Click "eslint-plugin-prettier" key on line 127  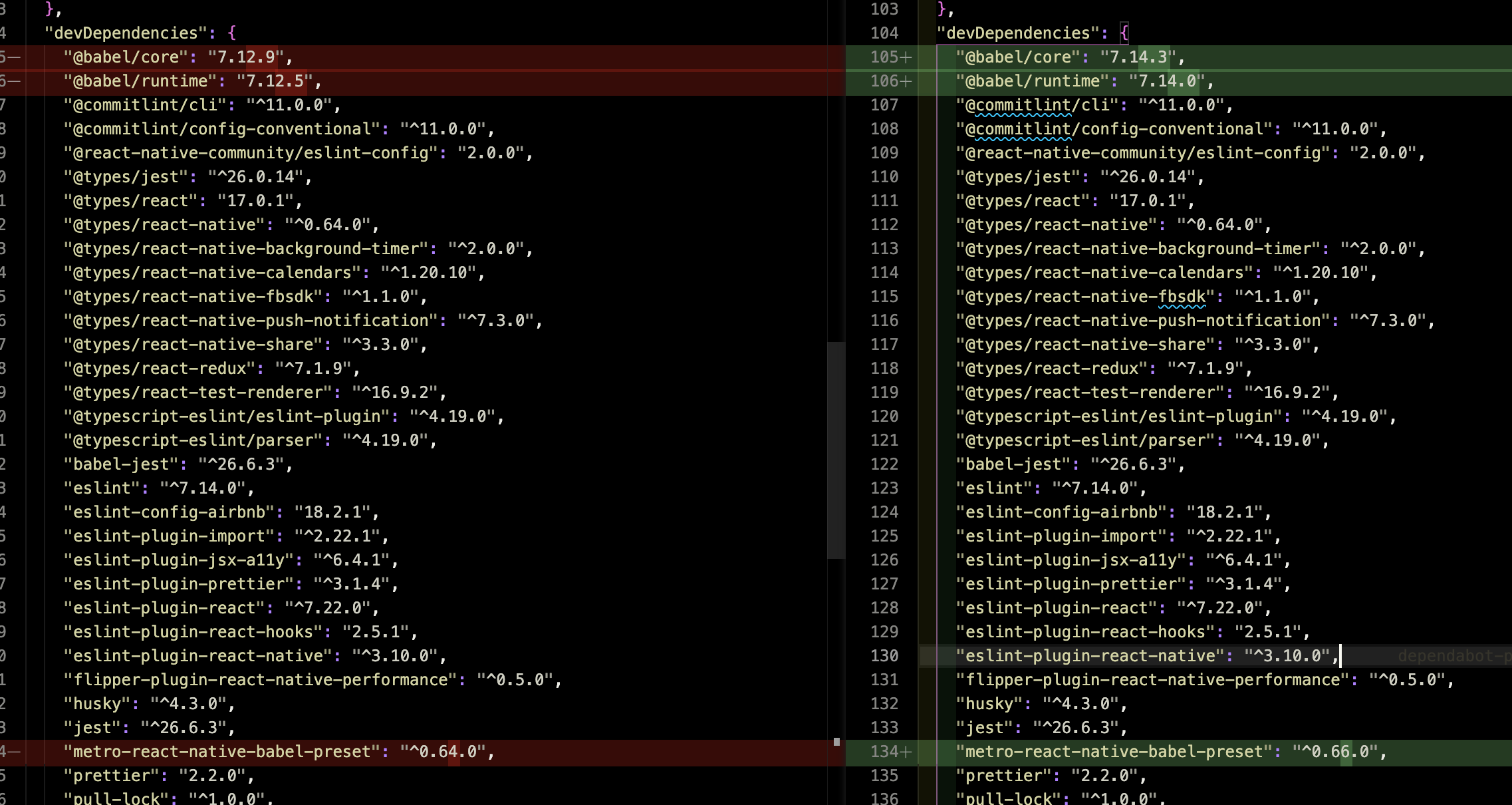[x=1071, y=584]
